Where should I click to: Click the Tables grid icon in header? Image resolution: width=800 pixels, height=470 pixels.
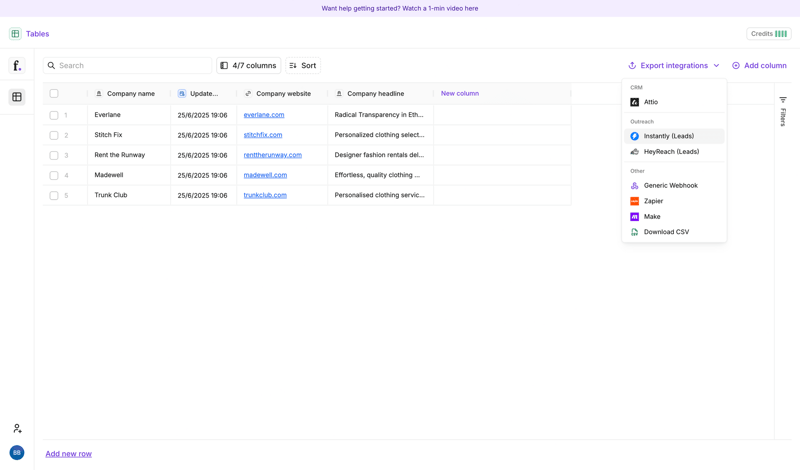click(15, 34)
